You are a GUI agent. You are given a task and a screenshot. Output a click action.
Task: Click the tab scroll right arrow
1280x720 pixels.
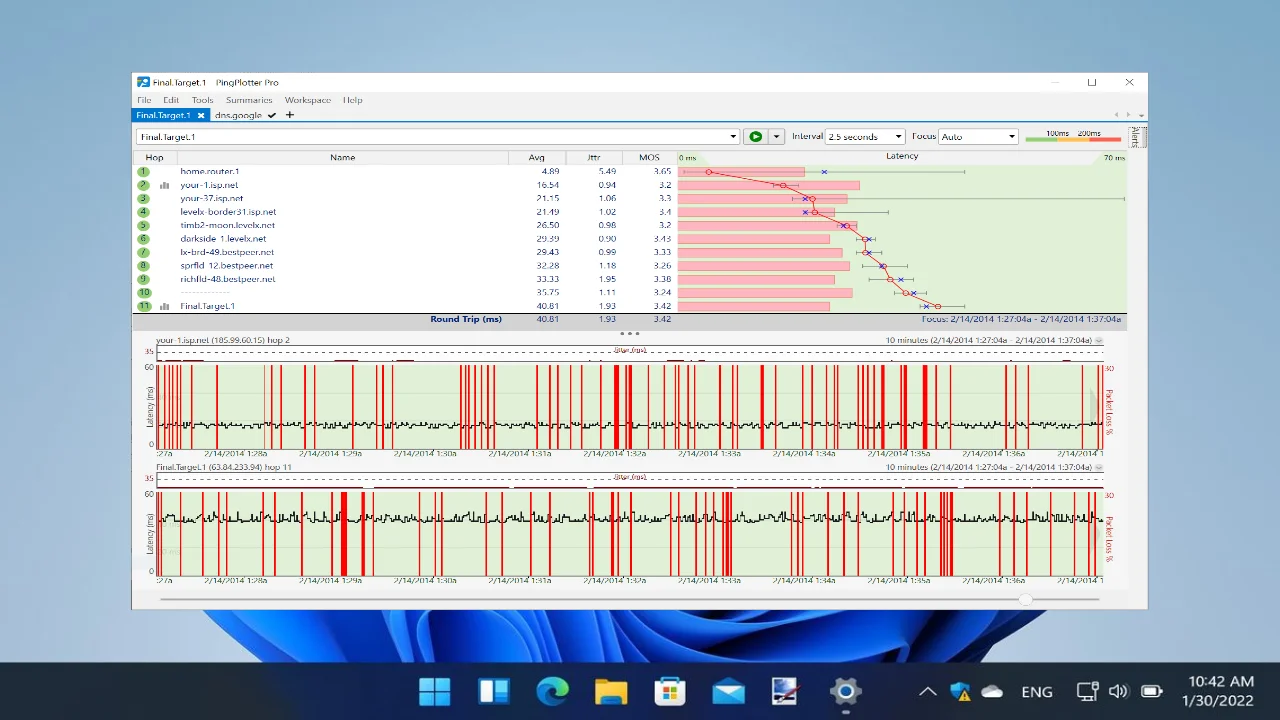tap(1129, 115)
